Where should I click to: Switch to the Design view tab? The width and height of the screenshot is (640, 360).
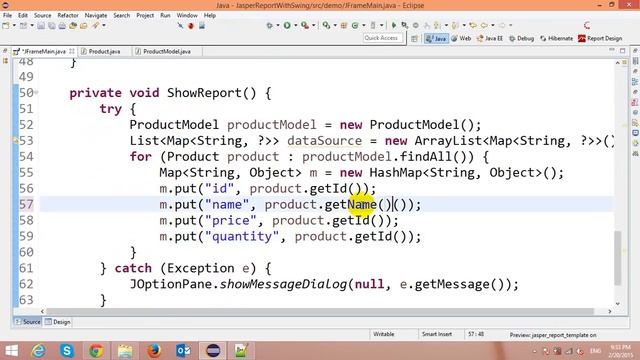58,322
